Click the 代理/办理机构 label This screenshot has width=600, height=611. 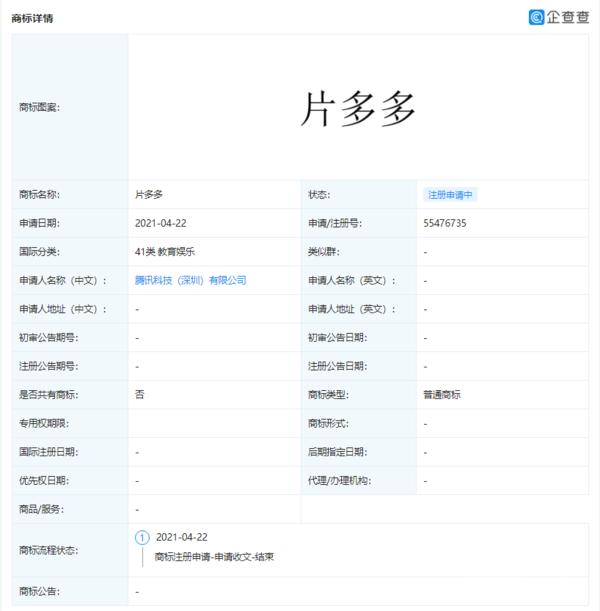(339, 480)
